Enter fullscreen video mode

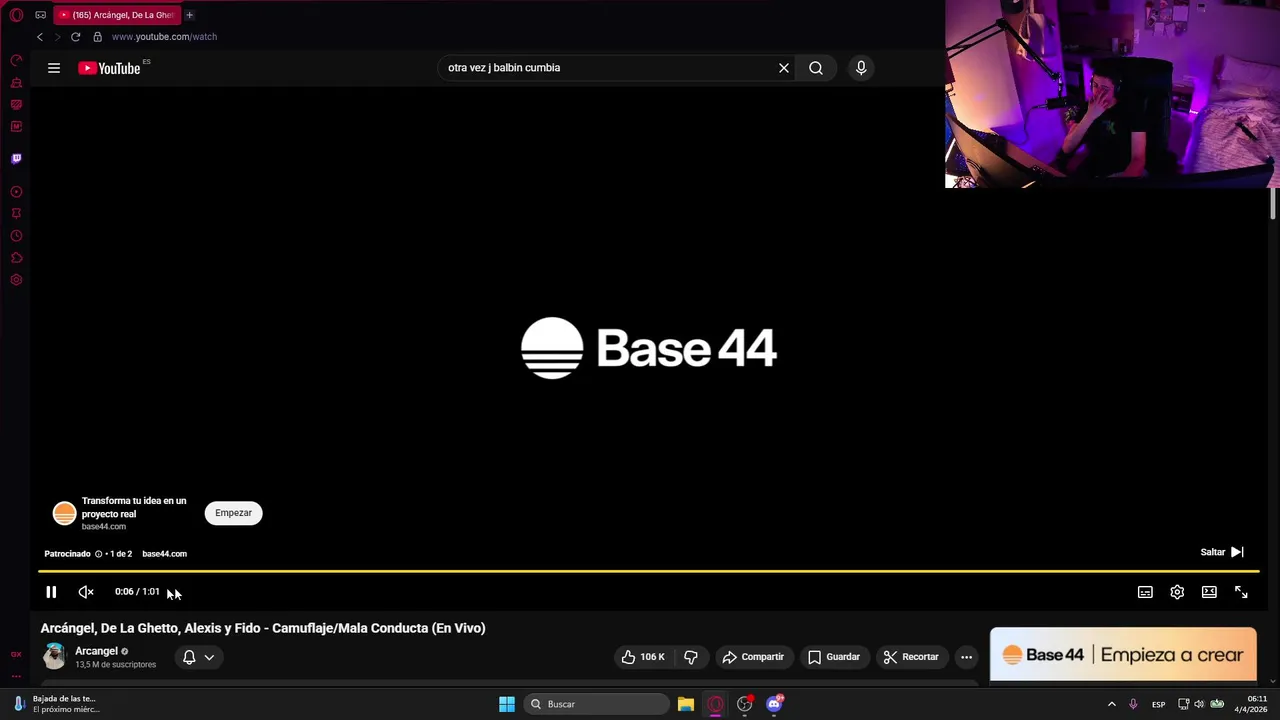1241,592
